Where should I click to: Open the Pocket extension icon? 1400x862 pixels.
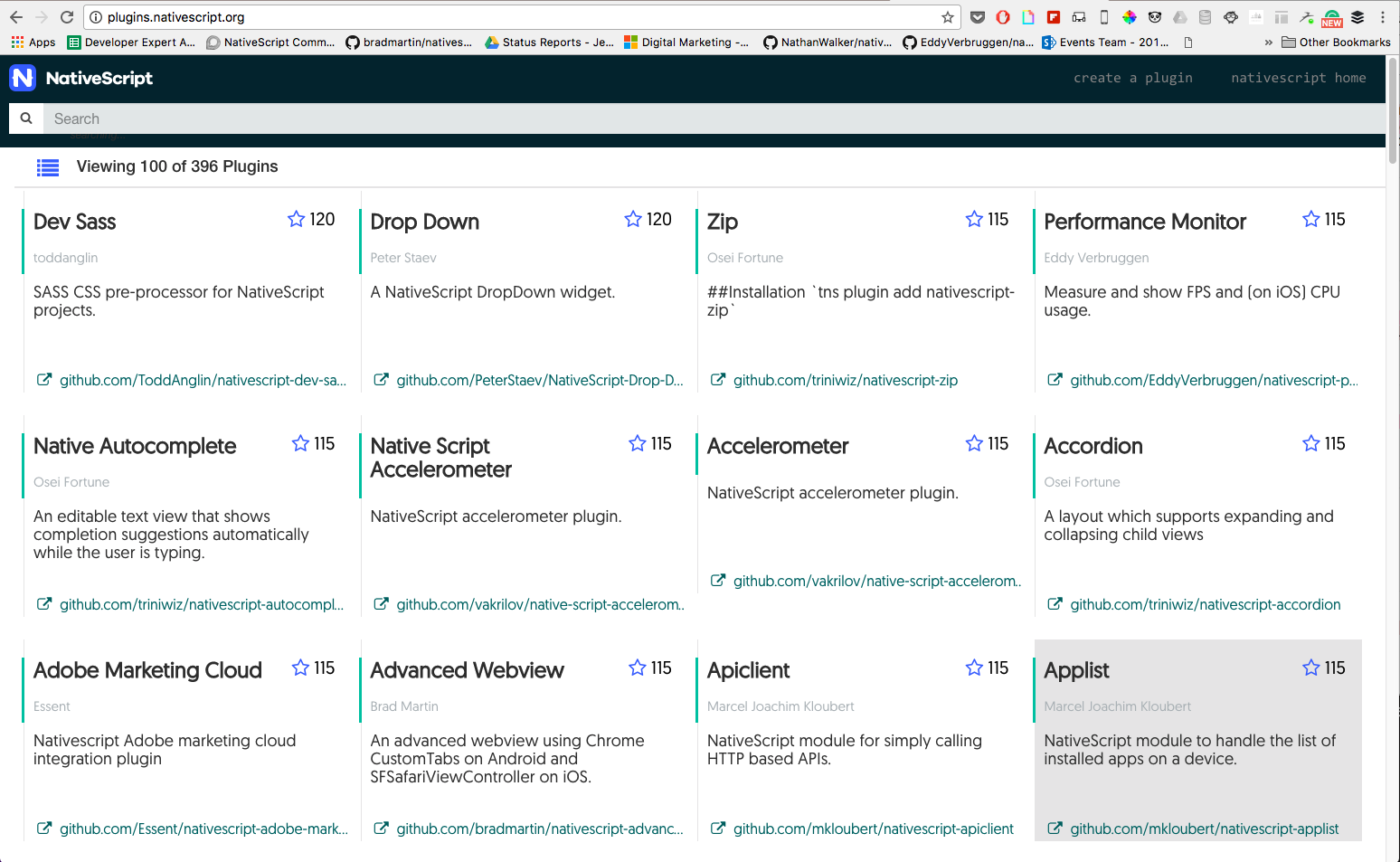pyautogui.click(x=978, y=17)
